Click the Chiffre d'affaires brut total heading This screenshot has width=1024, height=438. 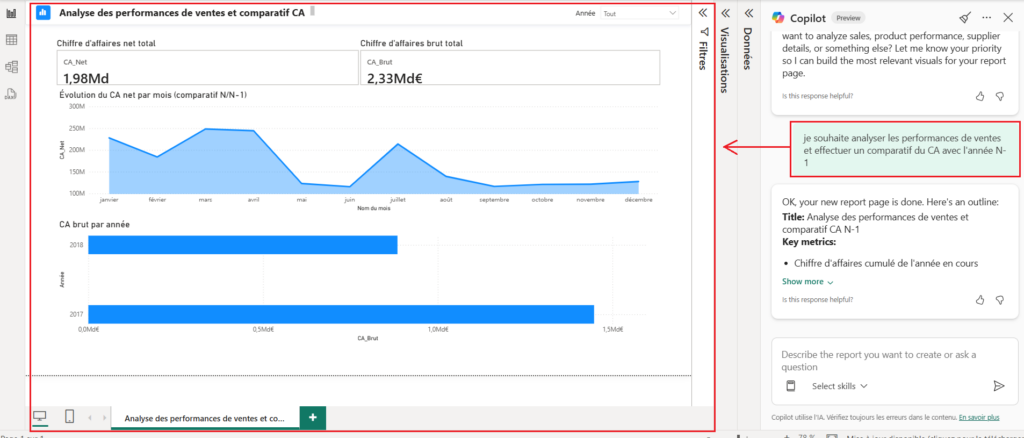tap(411, 44)
